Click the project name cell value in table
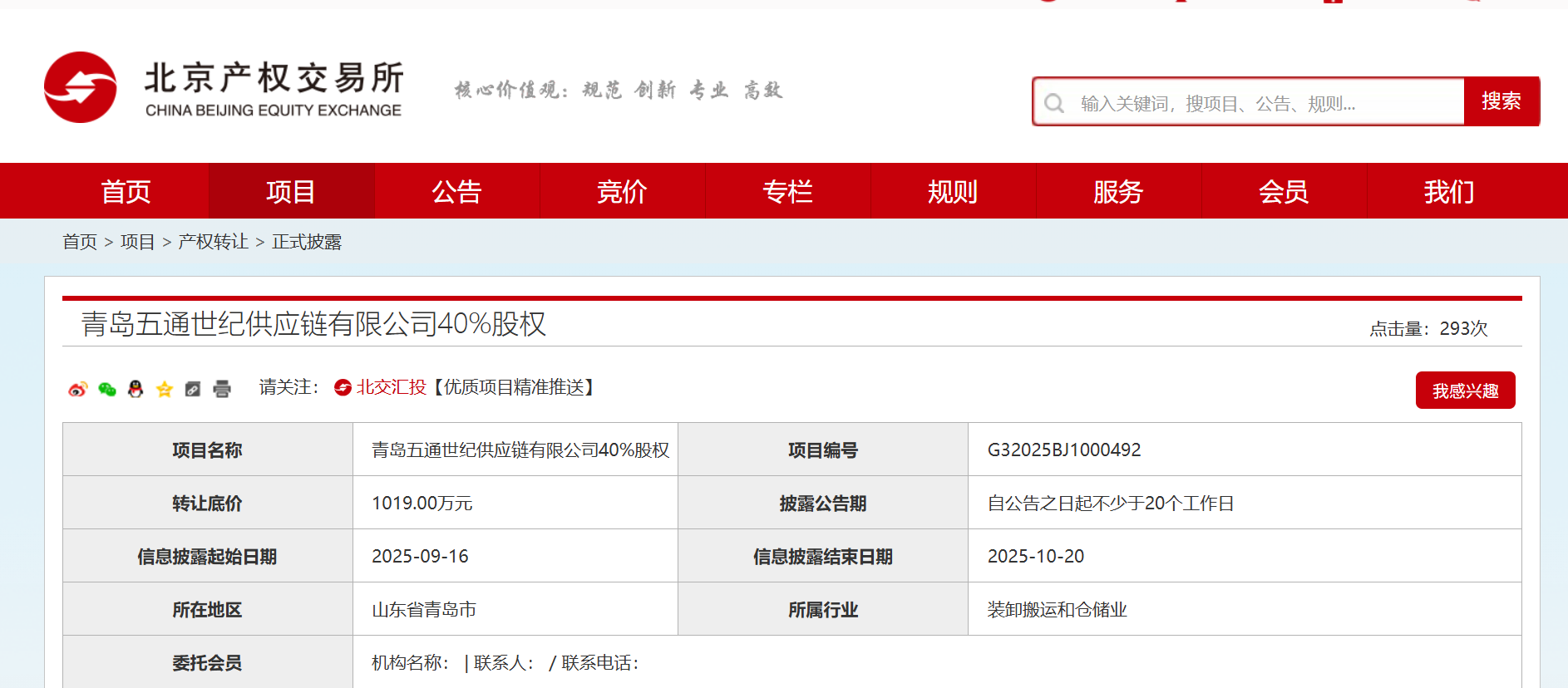Image resolution: width=1568 pixels, height=688 pixels. [520, 450]
